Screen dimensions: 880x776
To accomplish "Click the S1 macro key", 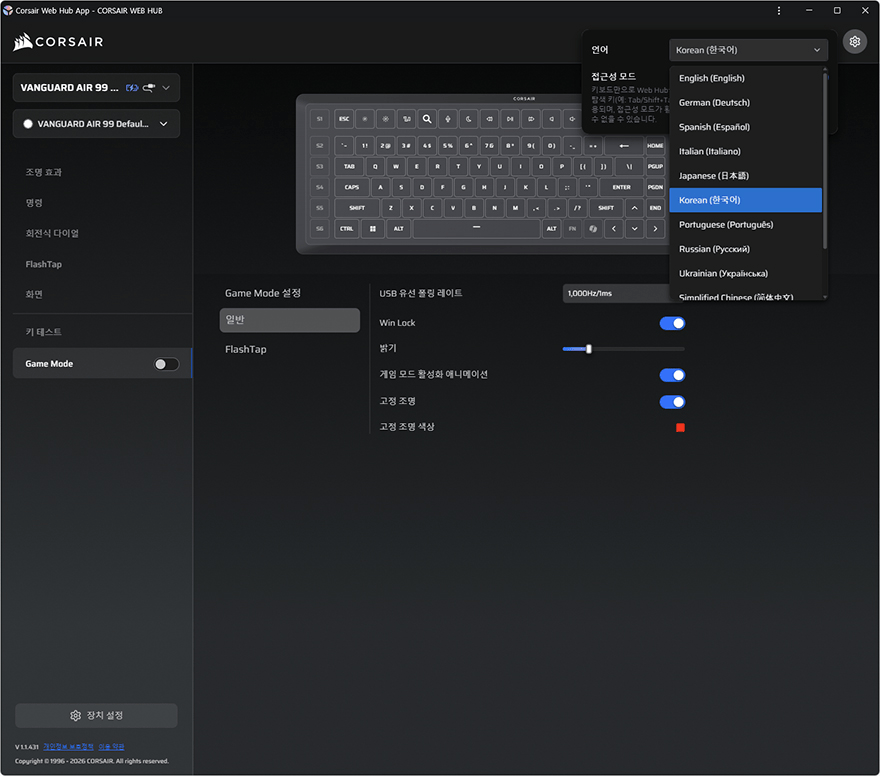I will point(320,119).
